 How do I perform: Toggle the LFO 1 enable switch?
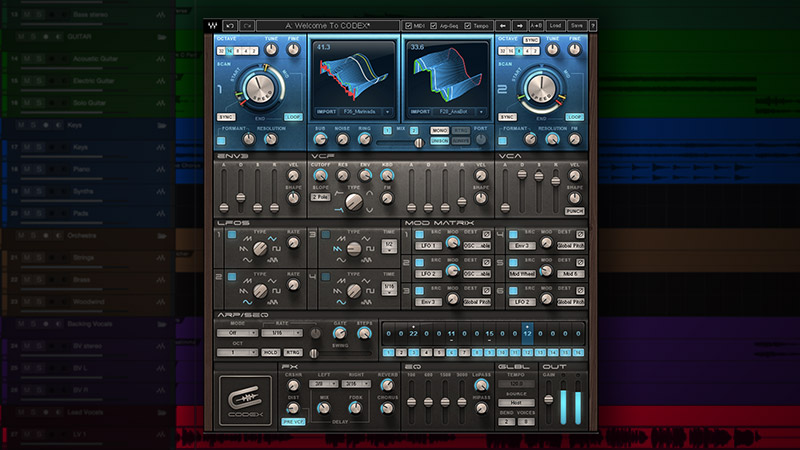tap(232, 235)
